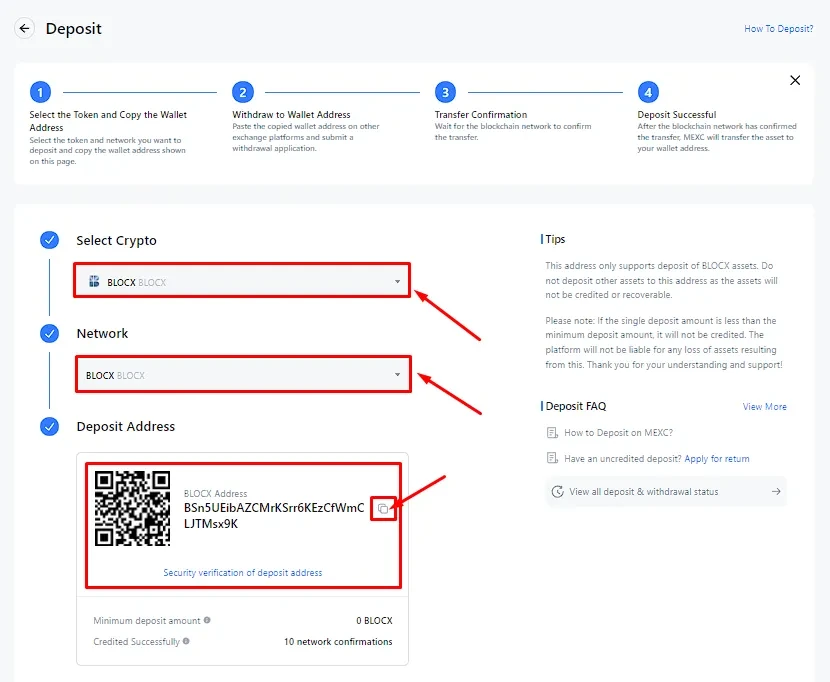
Task: Close the deposit steps guide panel
Action: pos(795,80)
